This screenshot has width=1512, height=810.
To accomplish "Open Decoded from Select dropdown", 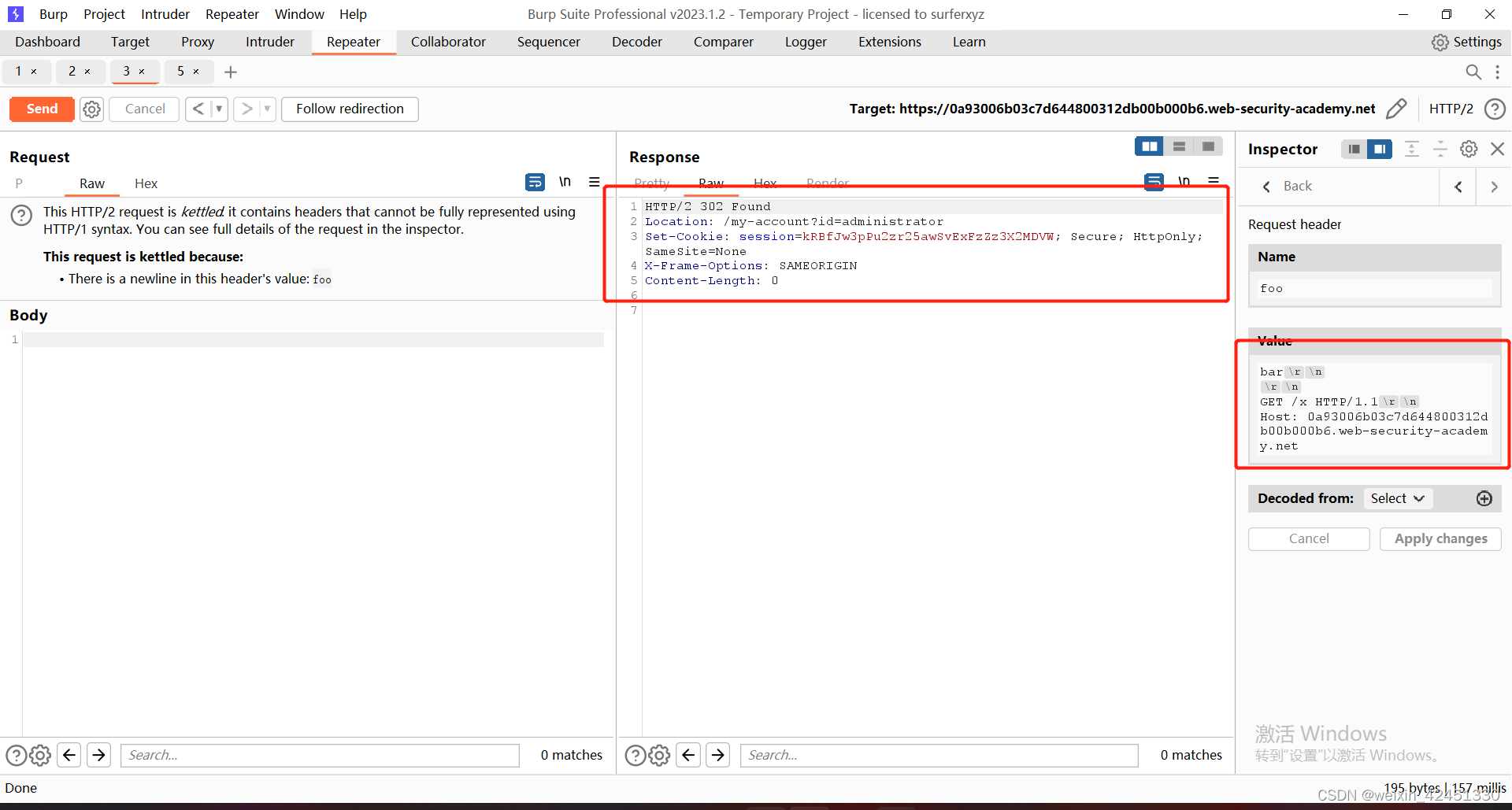I will pos(1398,498).
